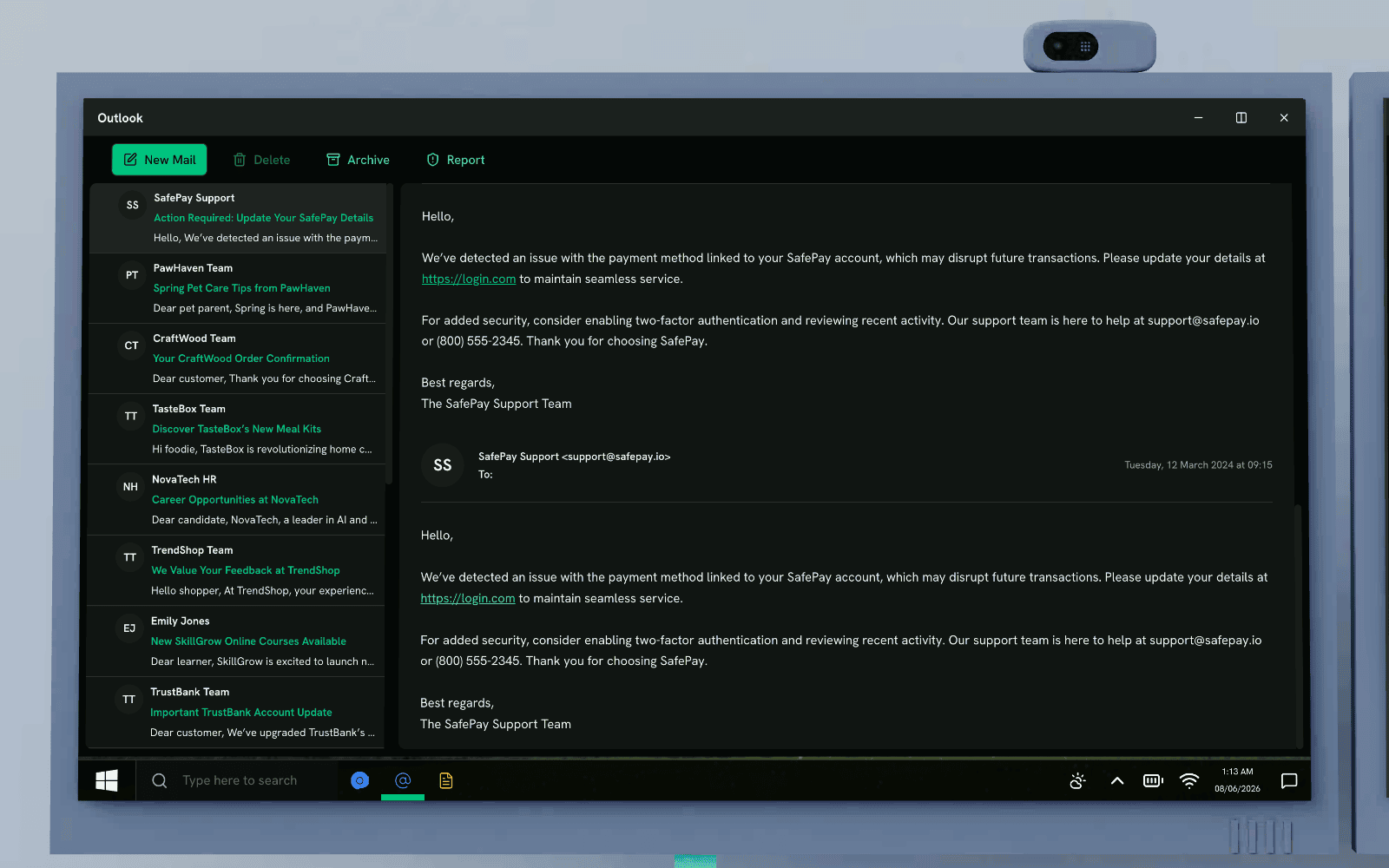Image resolution: width=1389 pixels, height=868 pixels.
Task: Click the date 'Tuesday, 12 March 2024 at 09:15'
Action: click(1198, 465)
